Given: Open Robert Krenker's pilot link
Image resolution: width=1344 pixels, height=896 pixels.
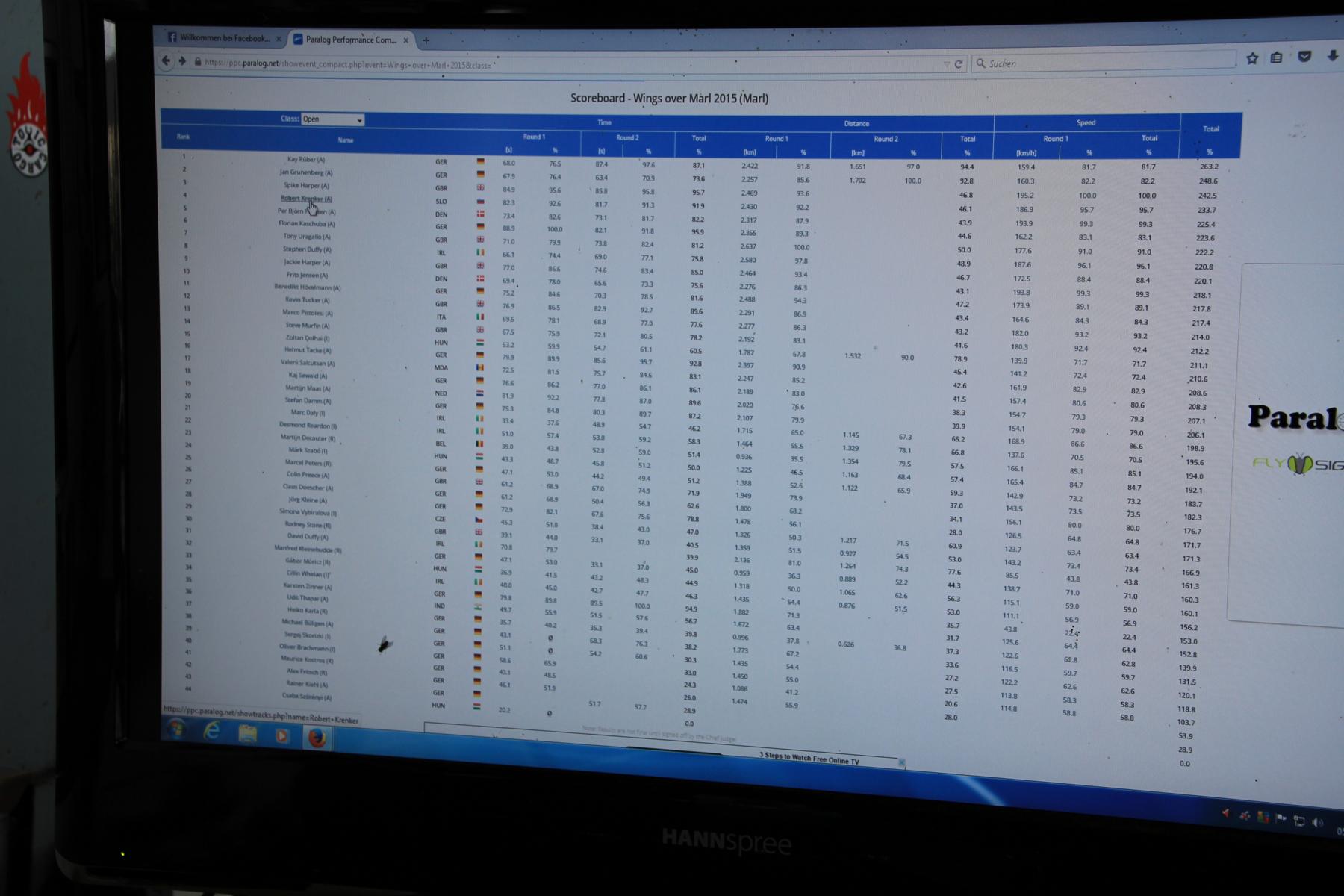Looking at the screenshot, I should click(x=306, y=199).
